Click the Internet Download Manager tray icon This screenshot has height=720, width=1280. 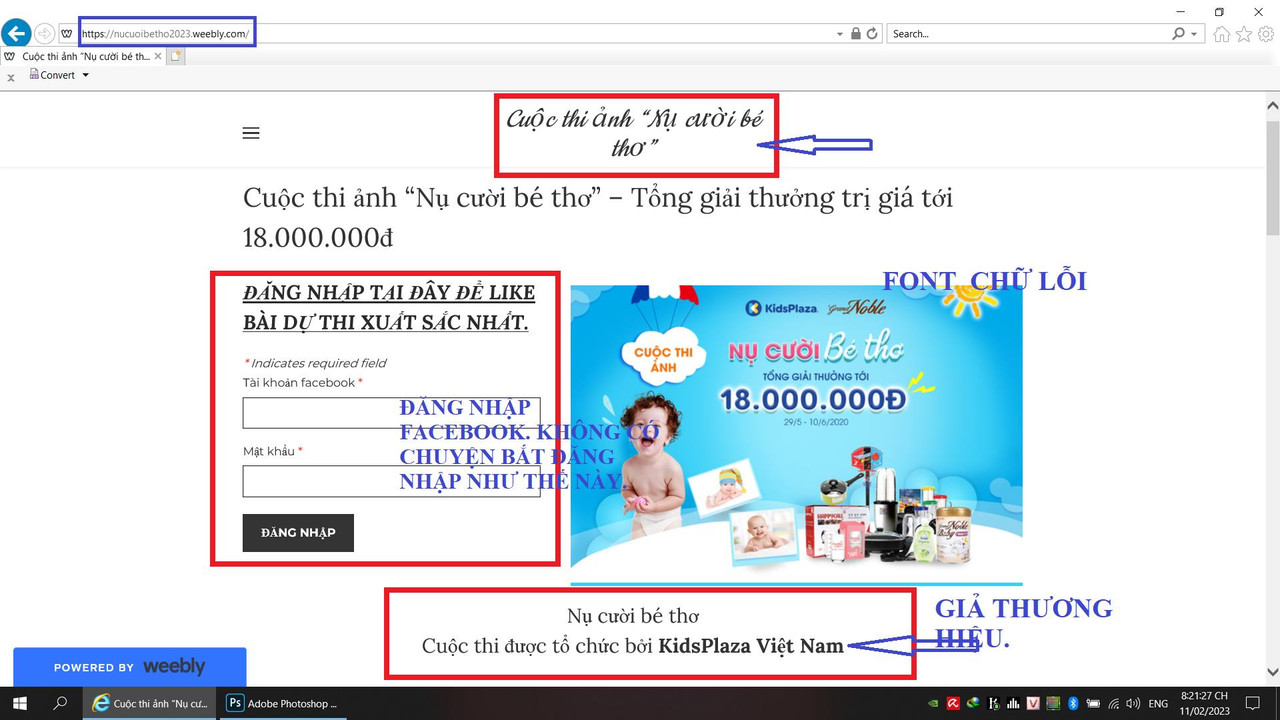(973, 704)
